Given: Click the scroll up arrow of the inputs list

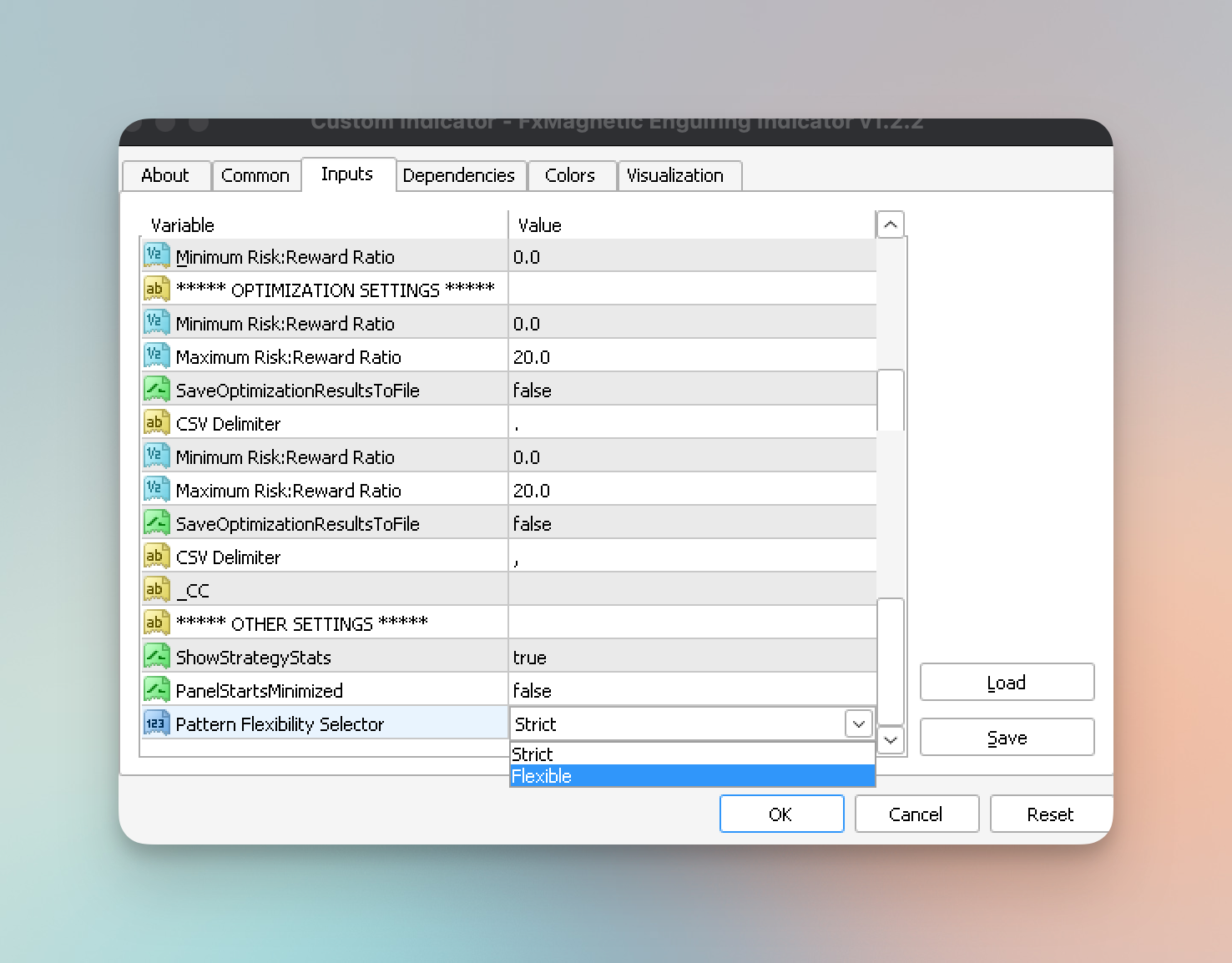Looking at the screenshot, I should pos(891,224).
